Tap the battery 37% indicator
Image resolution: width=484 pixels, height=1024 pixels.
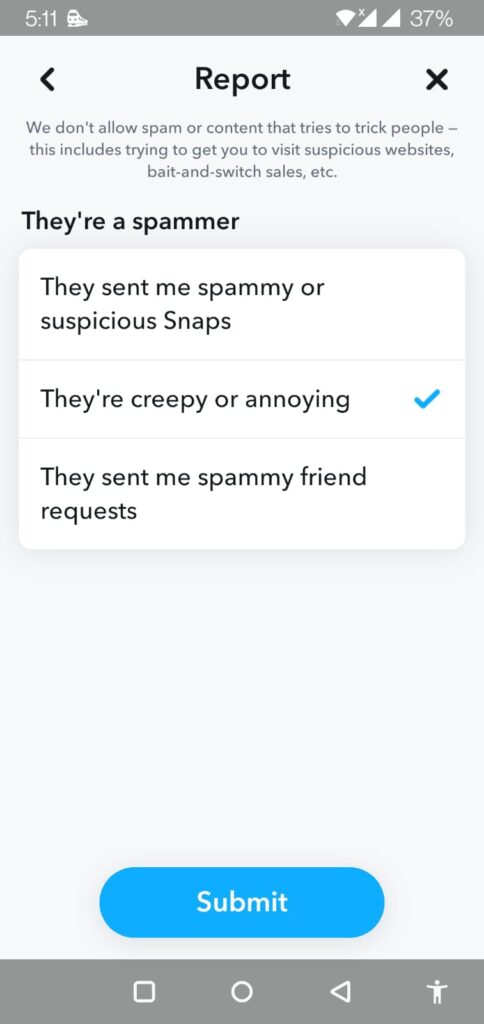click(430, 18)
